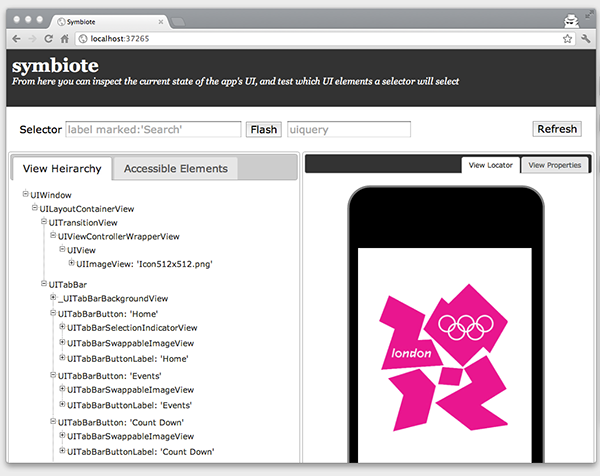This screenshot has height=476, width=600.
Task: Expand UITabBarButtonLabel 'Home' node
Action: 62,357
